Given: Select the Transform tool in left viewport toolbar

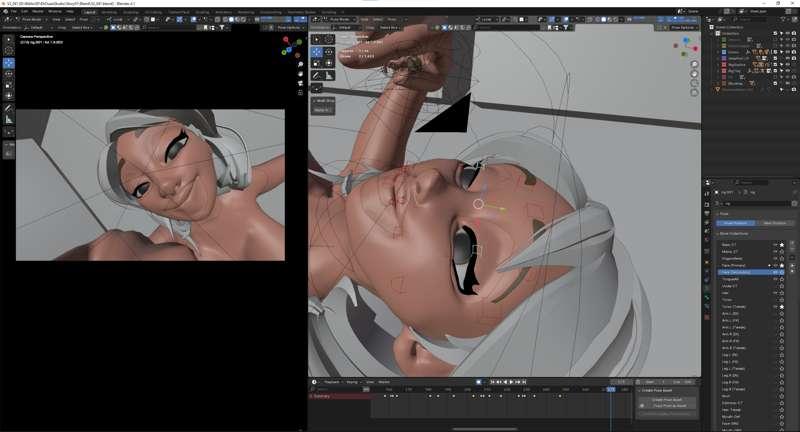Looking at the screenshot, I should coord(9,96).
